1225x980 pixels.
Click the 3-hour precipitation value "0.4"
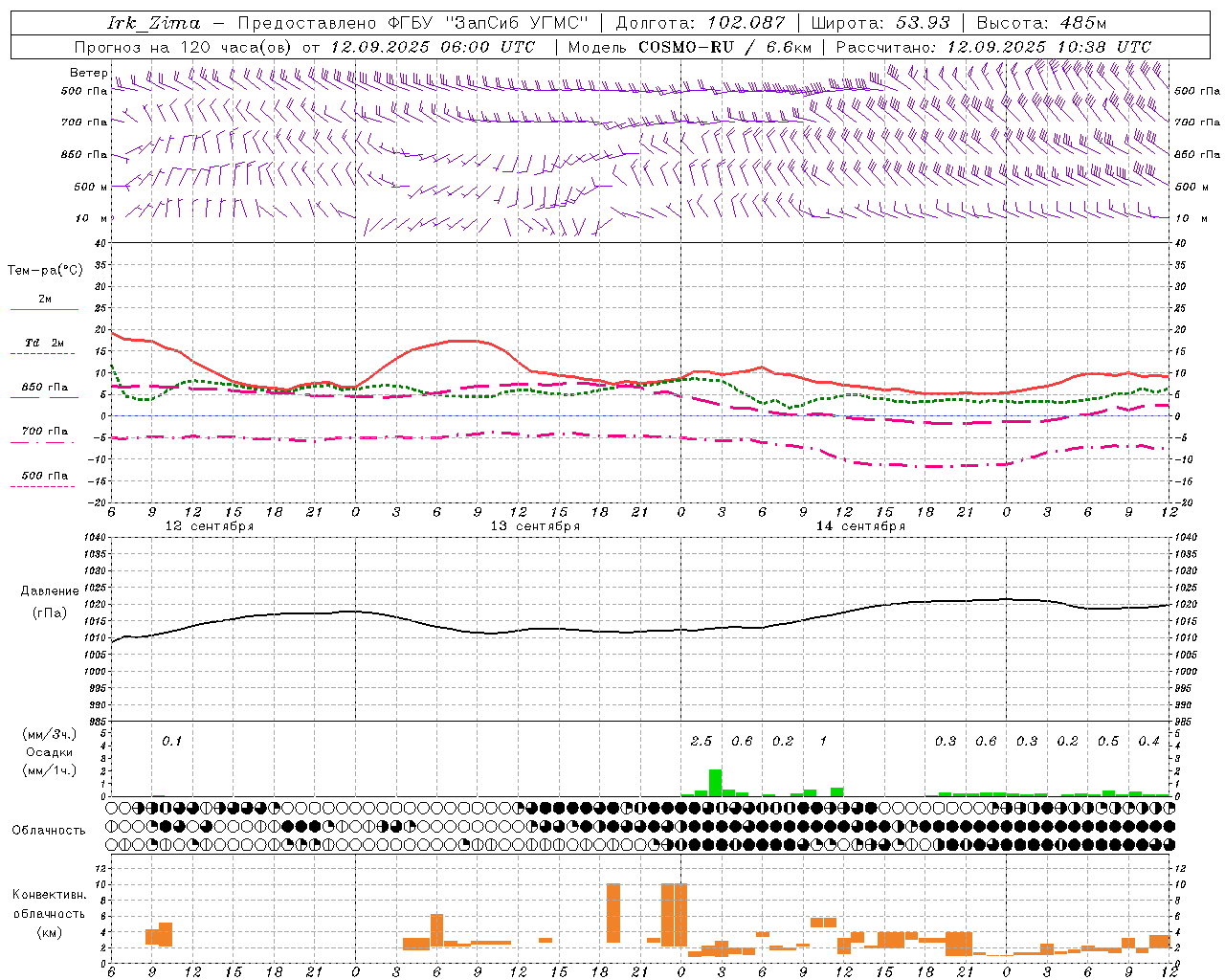coord(1149,741)
